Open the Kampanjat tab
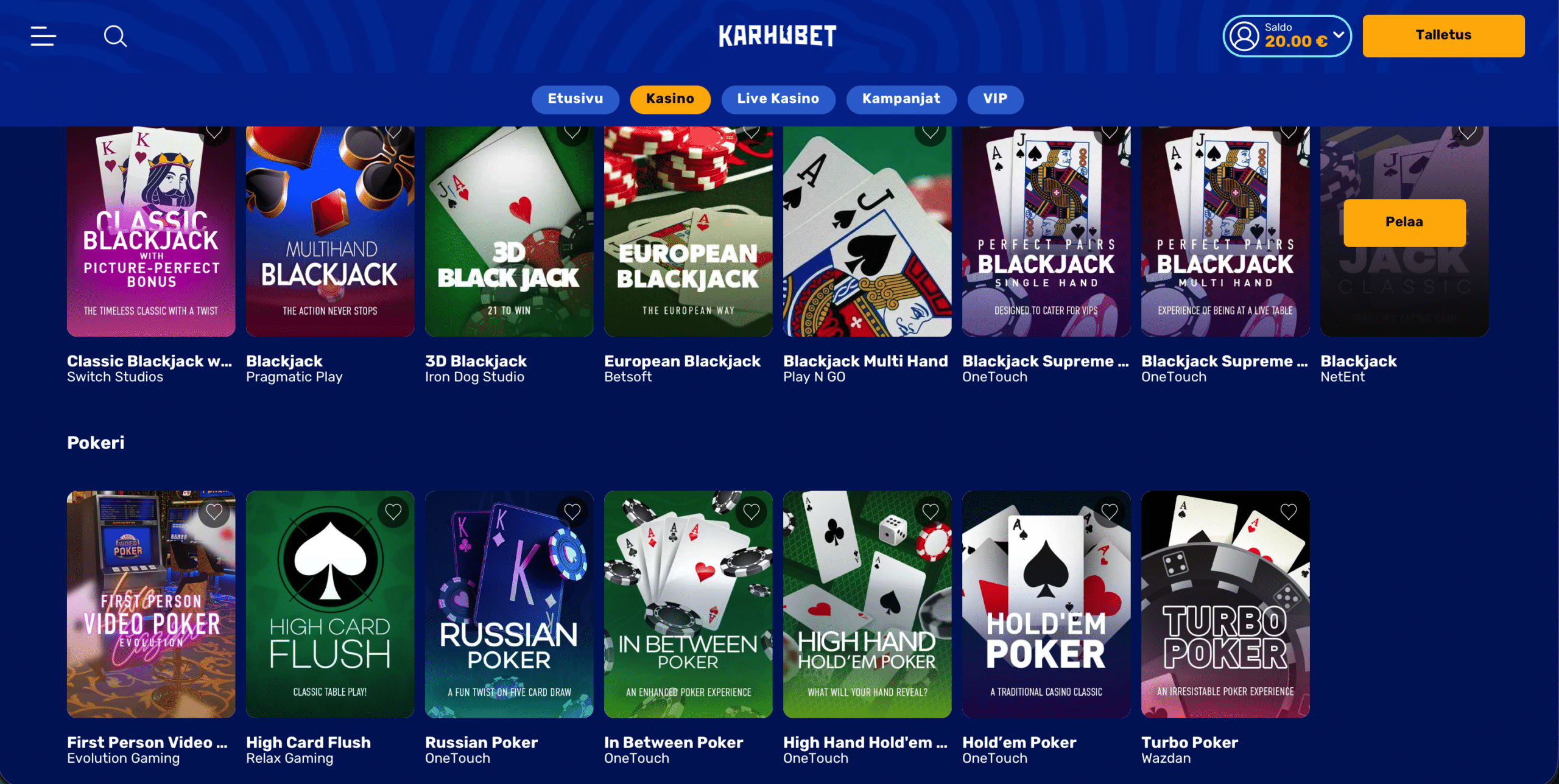Viewport: 1559px width, 784px height. click(x=901, y=99)
